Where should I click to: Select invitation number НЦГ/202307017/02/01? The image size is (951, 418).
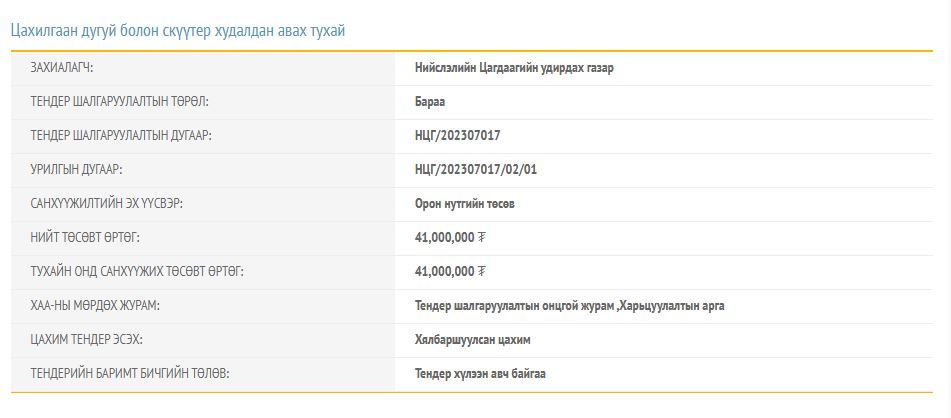(476, 170)
